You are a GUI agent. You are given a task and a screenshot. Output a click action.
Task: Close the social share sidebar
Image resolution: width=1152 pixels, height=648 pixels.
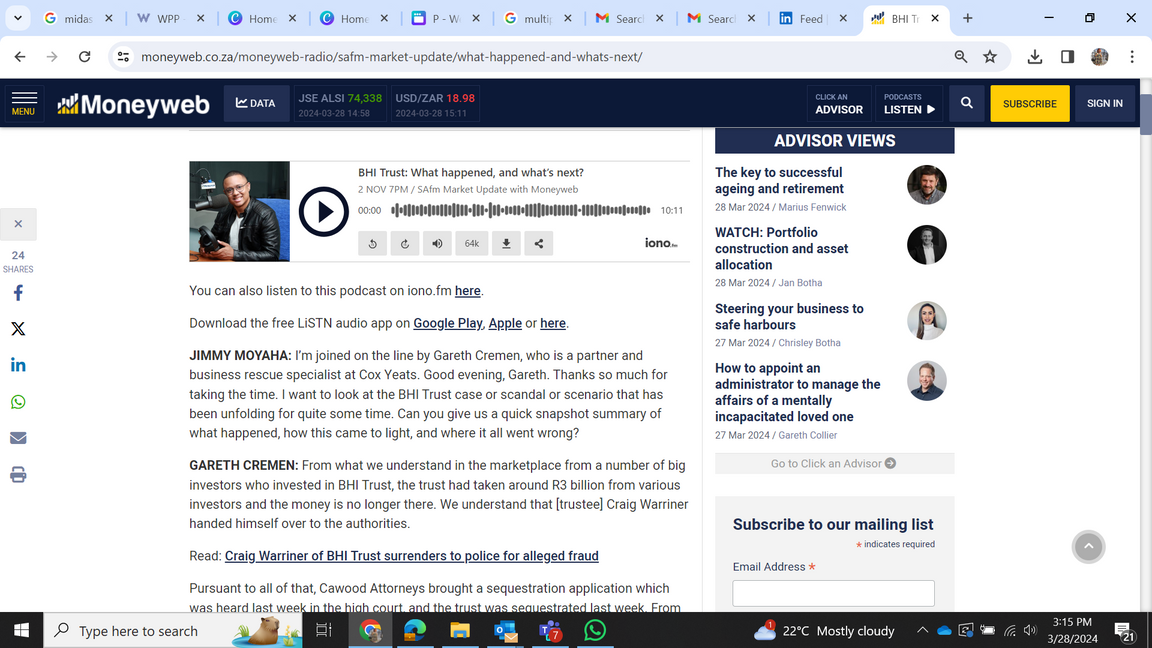[x=18, y=224]
